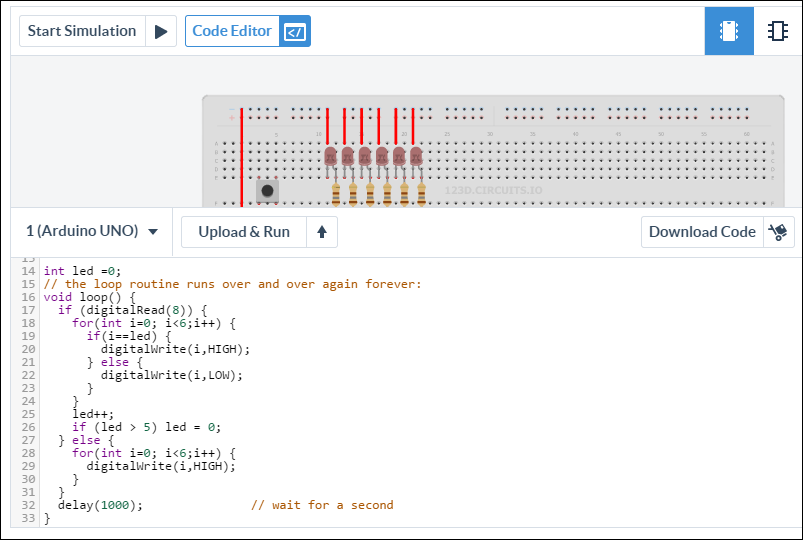Screen dimensions: 803x540
Task: Click the Start Simulation button
Action: tap(82, 31)
